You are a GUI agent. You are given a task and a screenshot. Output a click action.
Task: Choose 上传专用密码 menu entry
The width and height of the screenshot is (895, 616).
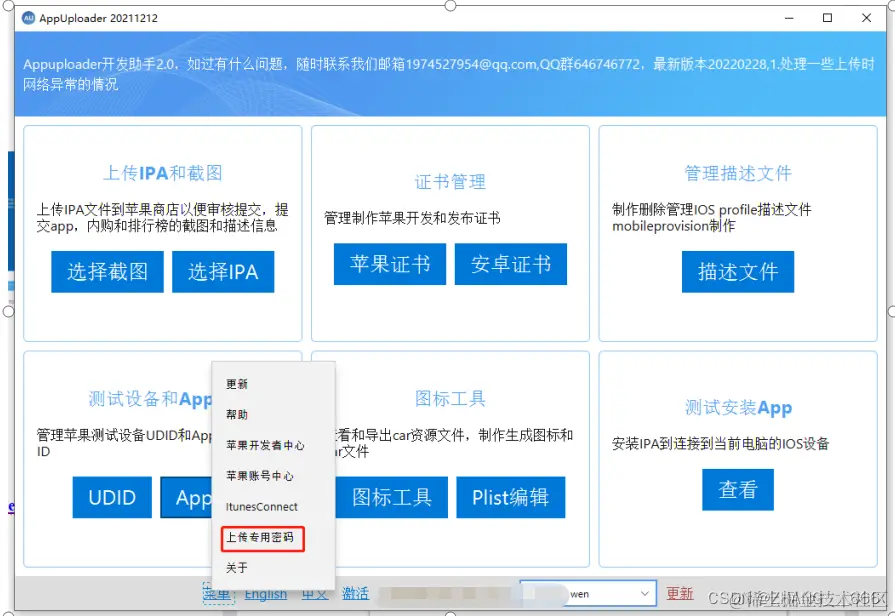click(260, 537)
